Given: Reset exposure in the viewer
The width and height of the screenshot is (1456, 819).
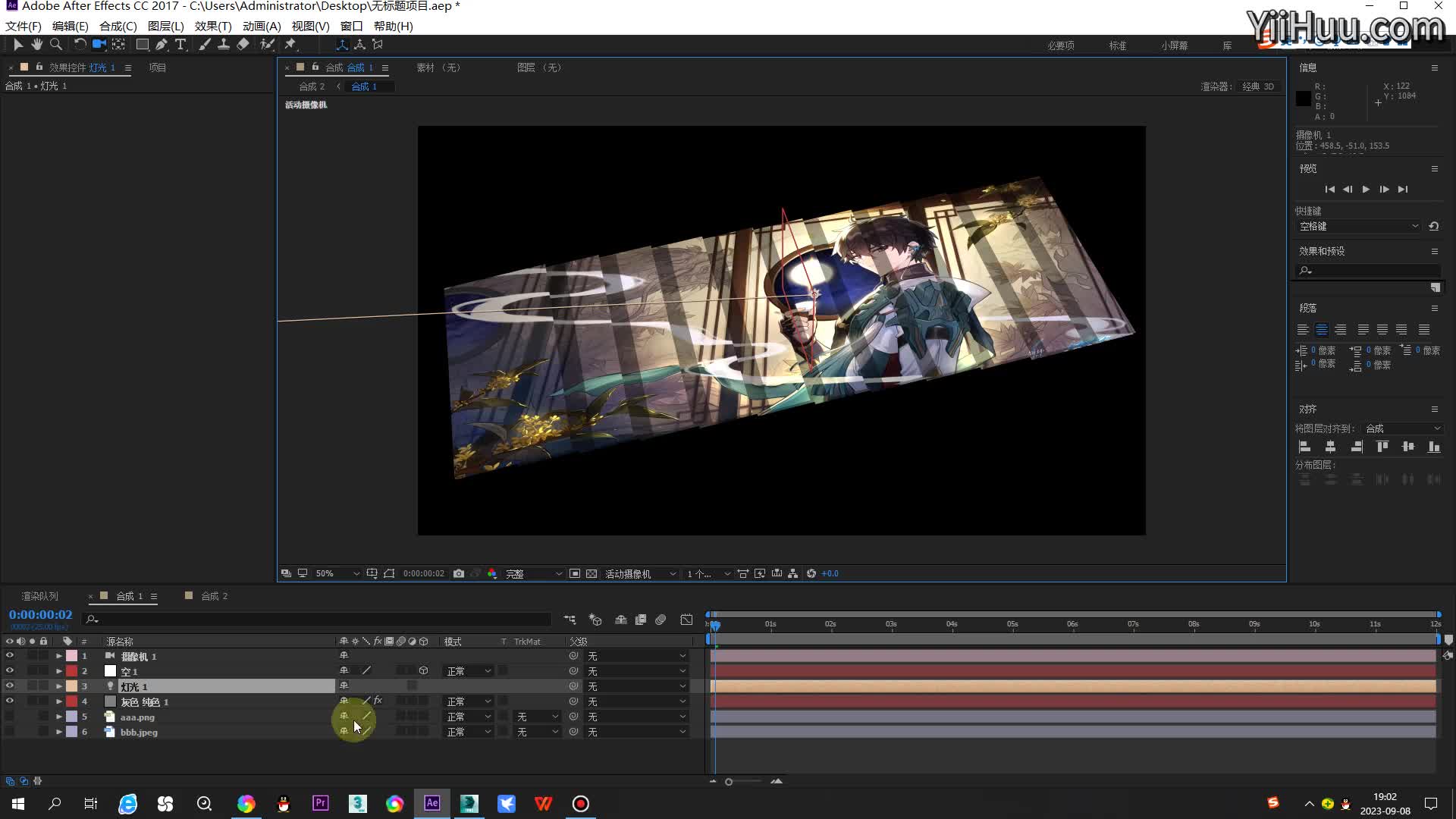Looking at the screenshot, I should point(811,574).
